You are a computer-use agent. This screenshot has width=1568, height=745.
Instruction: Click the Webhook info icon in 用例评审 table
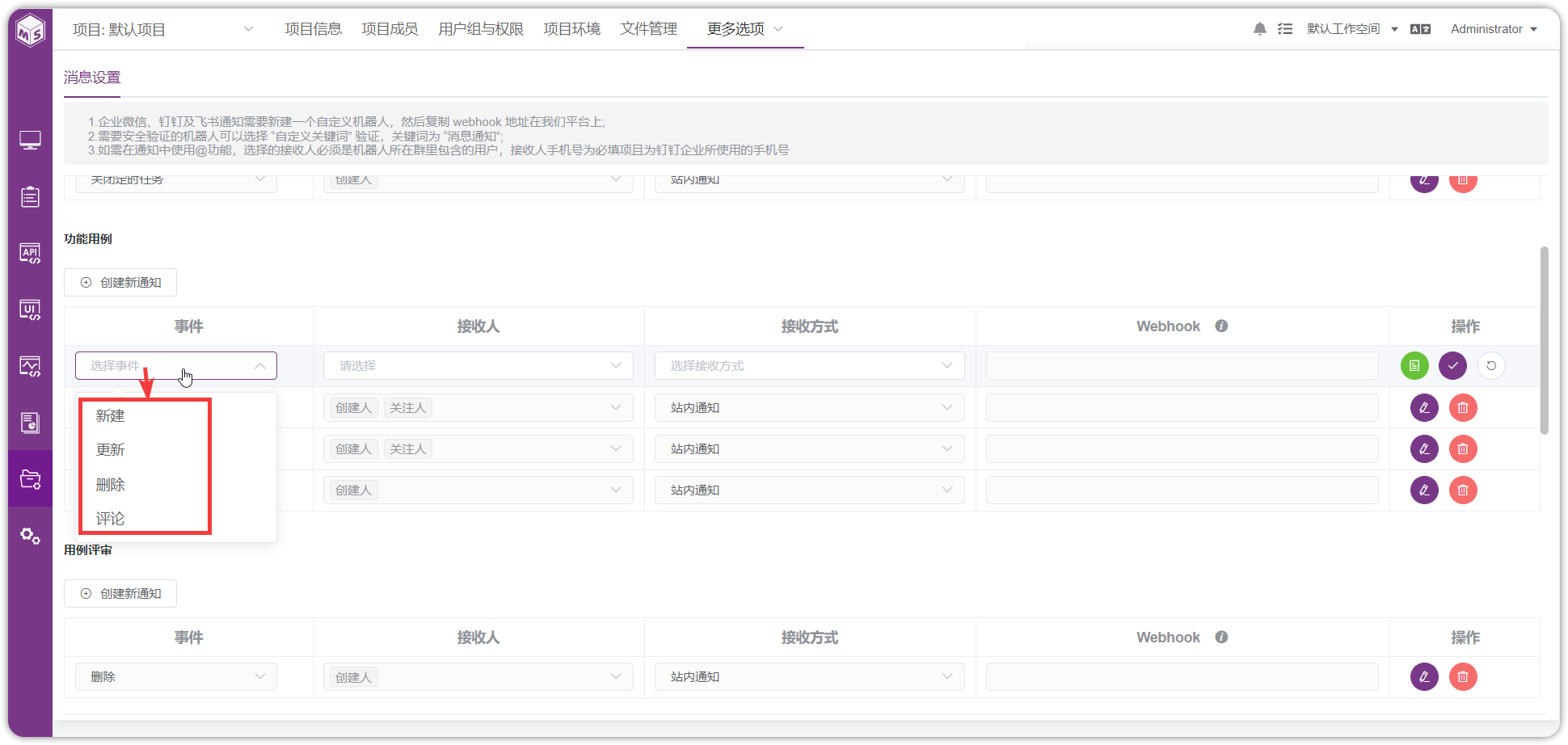point(1221,637)
